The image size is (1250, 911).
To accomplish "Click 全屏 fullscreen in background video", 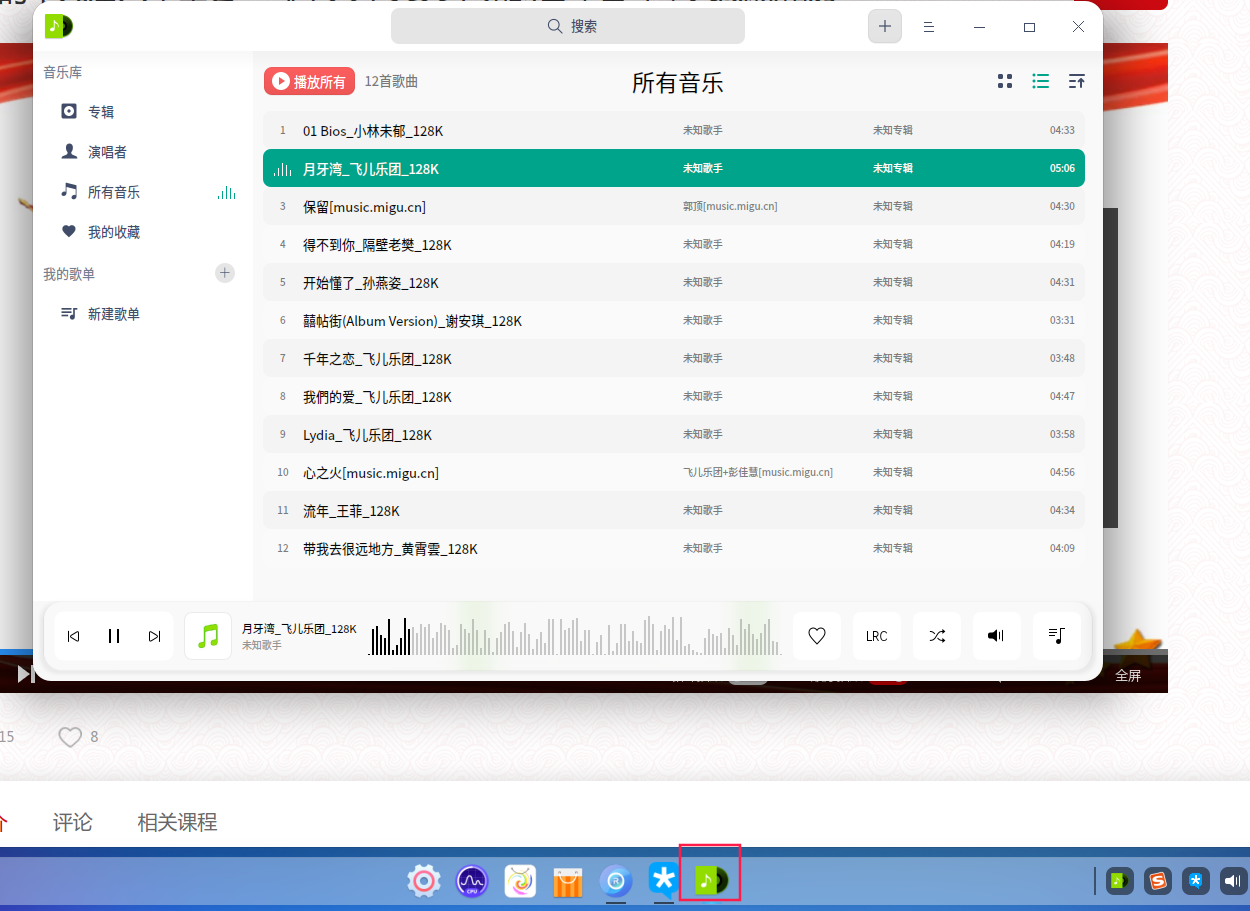I will [x=1128, y=675].
